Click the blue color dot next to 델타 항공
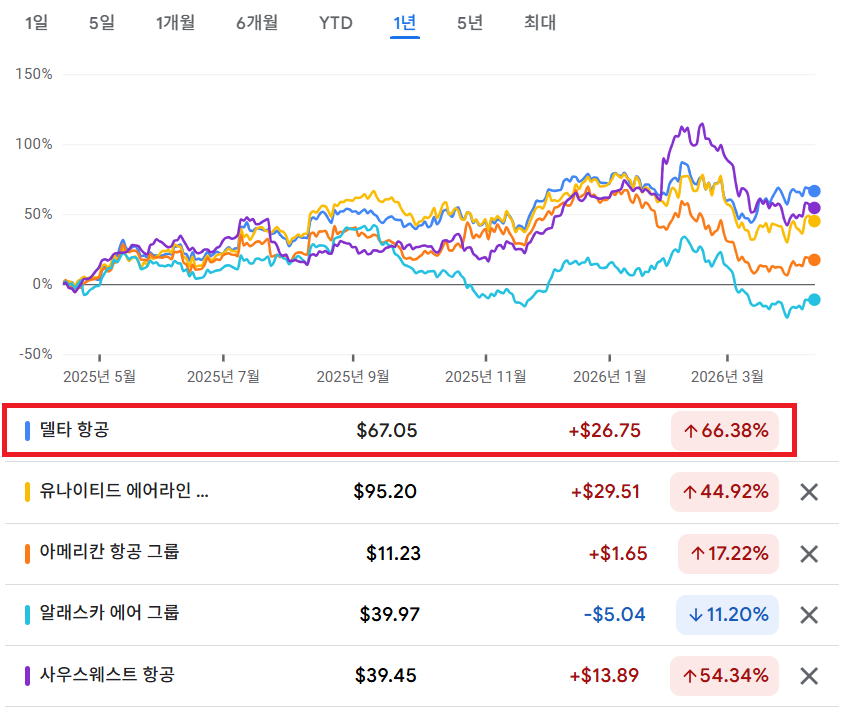Viewport: 842px width, 716px height. (27, 431)
